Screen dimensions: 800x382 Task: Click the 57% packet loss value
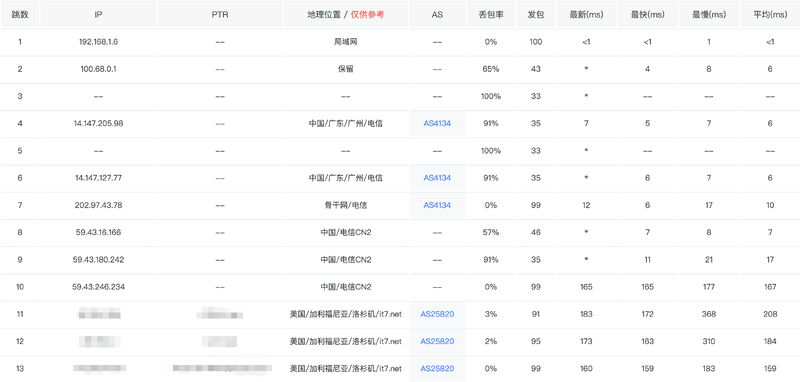(491, 232)
